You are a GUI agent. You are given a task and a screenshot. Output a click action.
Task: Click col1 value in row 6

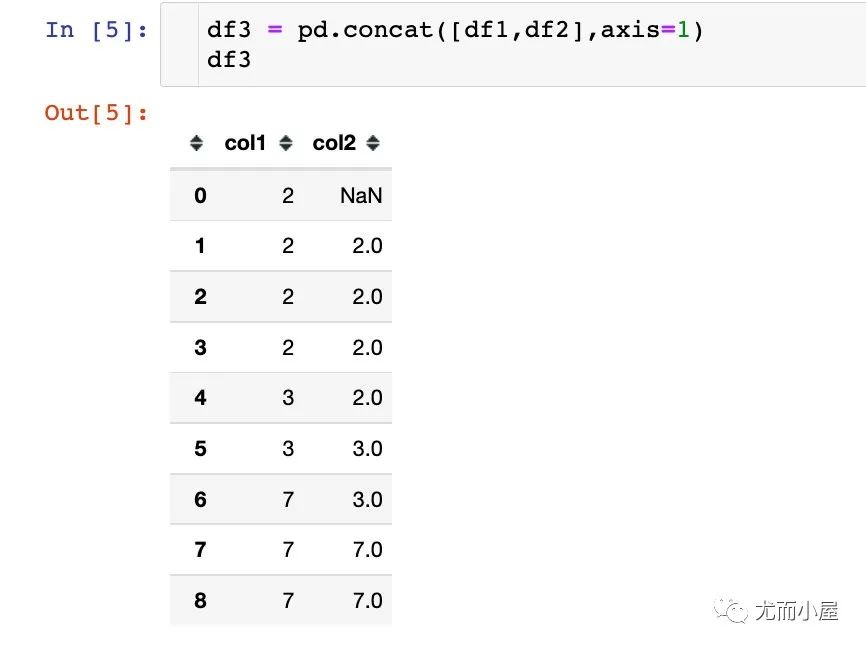pos(288,499)
